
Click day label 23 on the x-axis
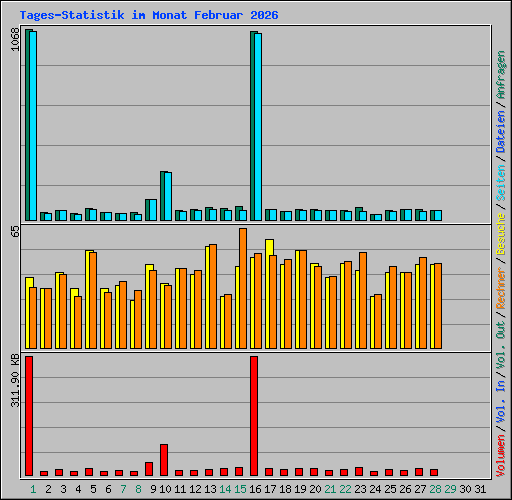[360, 489]
